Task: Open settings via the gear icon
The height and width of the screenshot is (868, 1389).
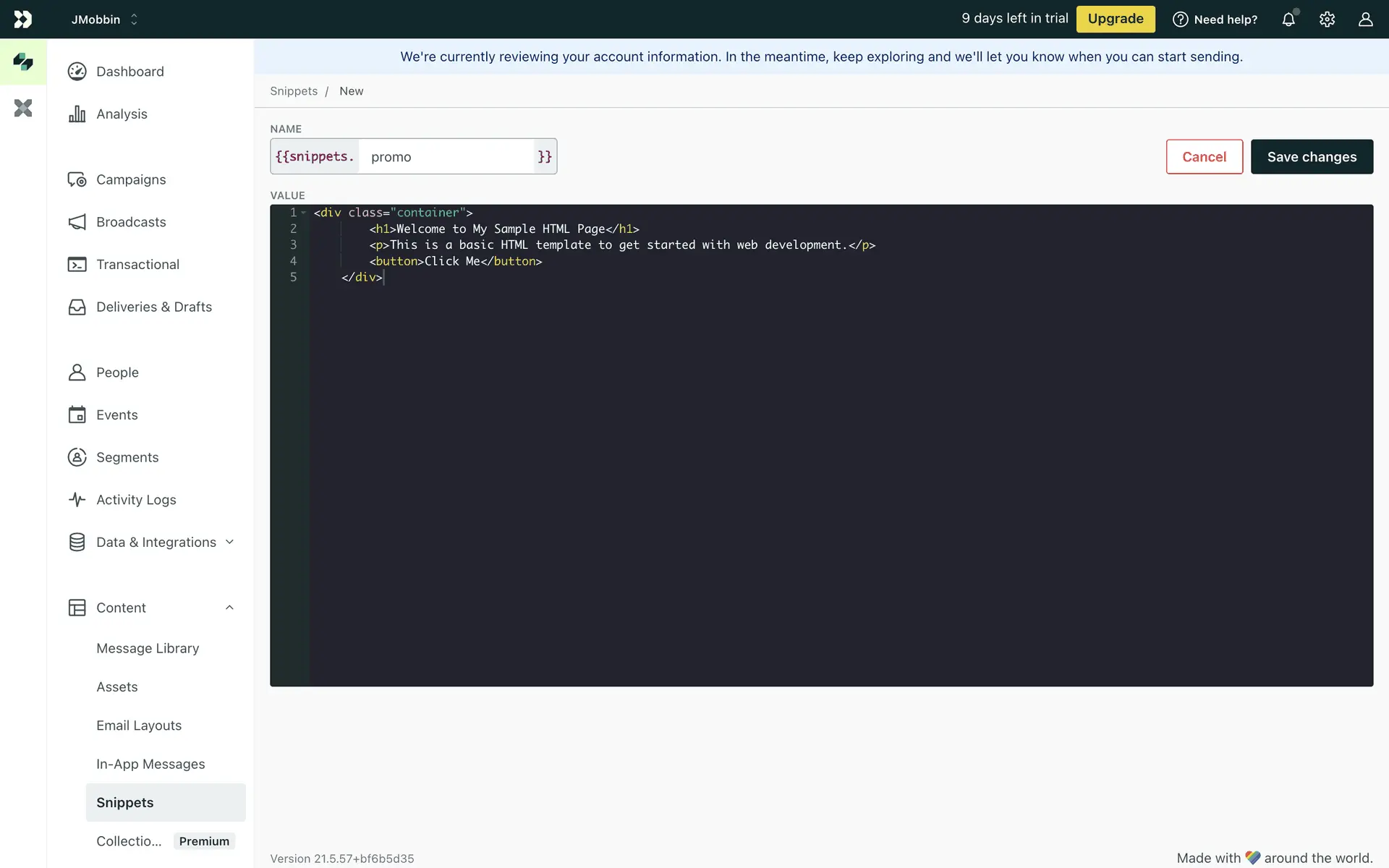Action: (1327, 20)
